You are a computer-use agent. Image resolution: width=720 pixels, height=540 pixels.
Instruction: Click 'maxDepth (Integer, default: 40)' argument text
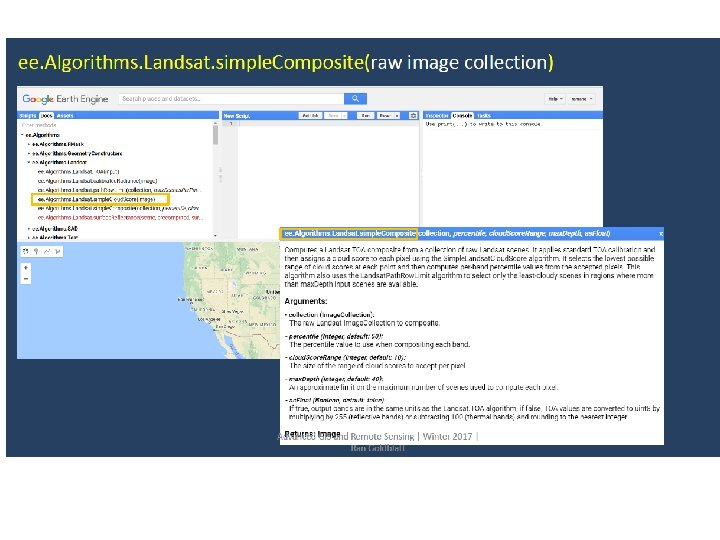[x=336, y=379]
